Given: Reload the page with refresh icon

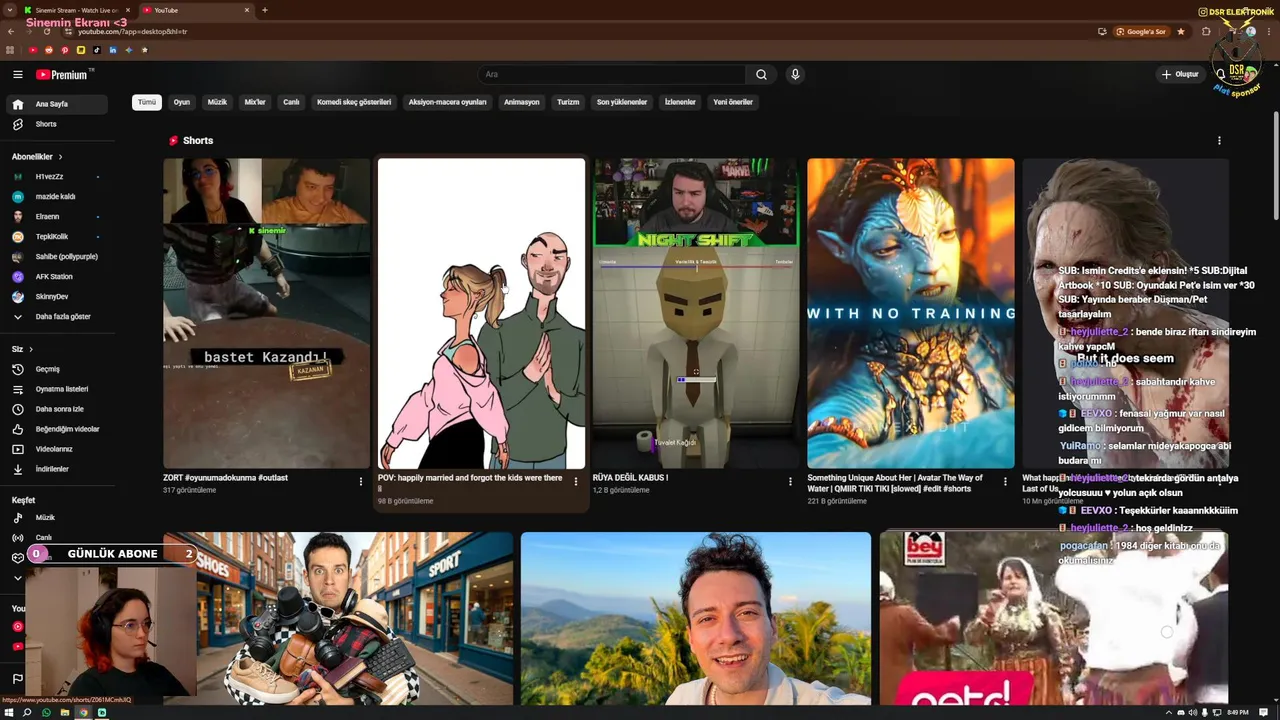Looking at the screenshot, I should 46,32.
